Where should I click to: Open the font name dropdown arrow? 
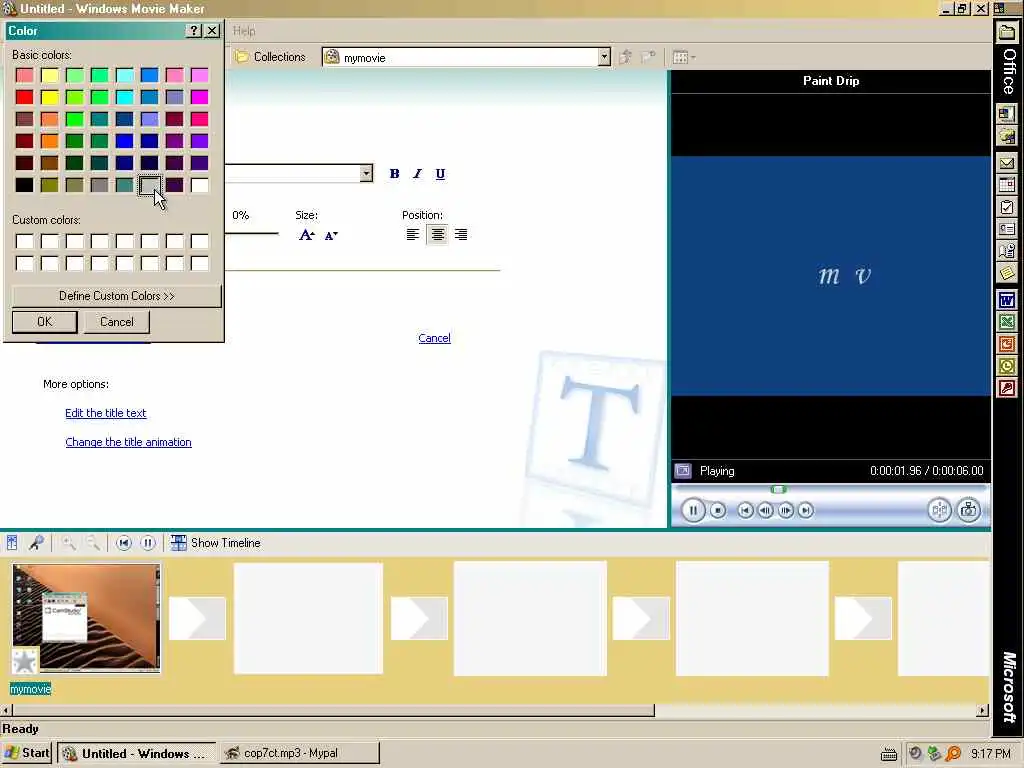pos(366,174)
